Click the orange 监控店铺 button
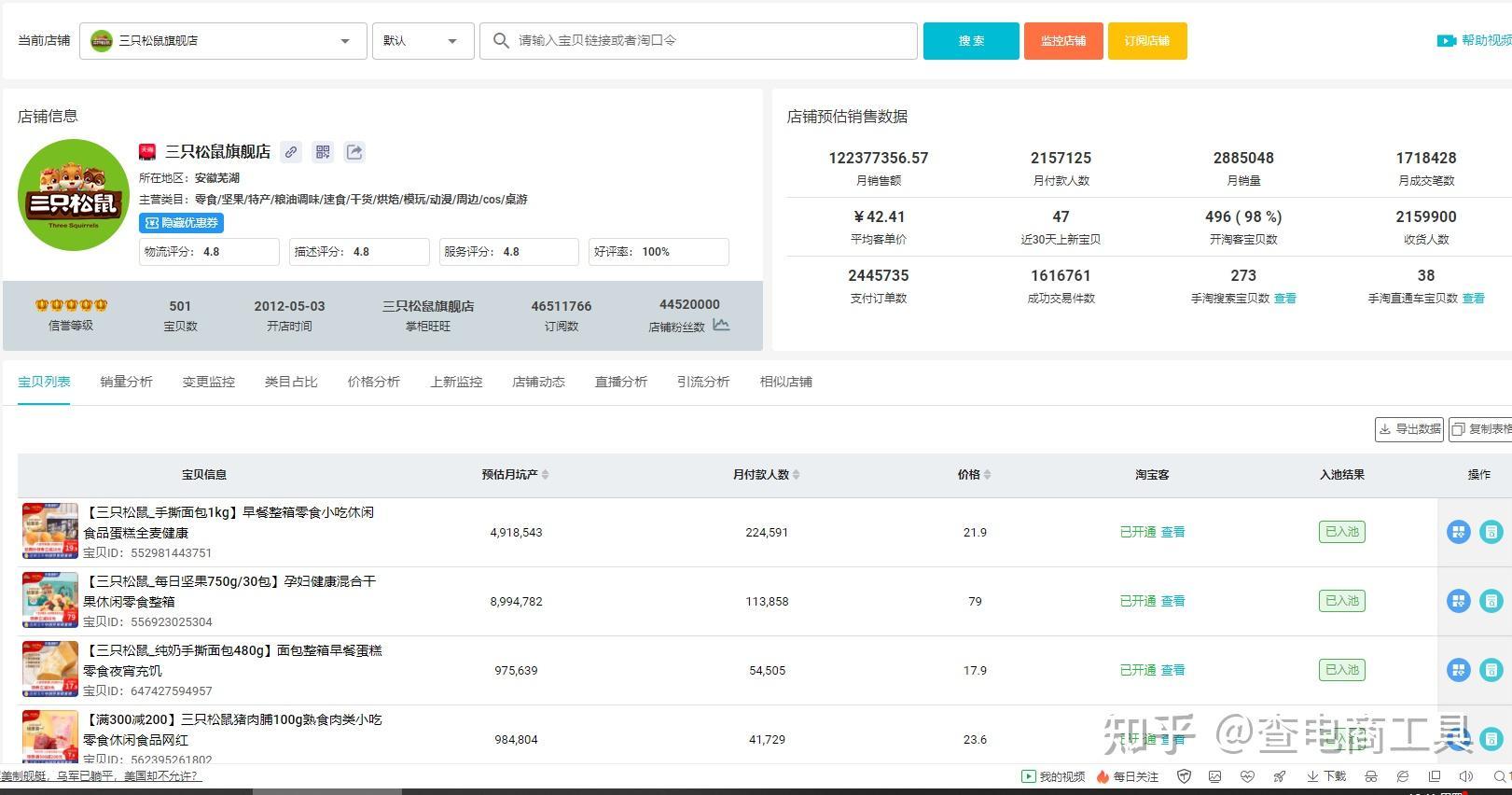This screenshot has height=795, width=1512. (x=1063, y=41)
